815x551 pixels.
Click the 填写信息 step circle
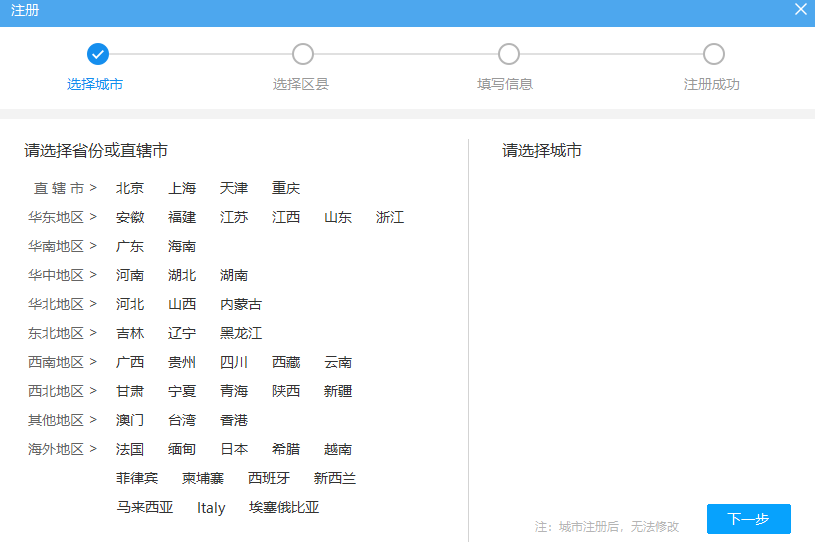click(x=508, y=54)
